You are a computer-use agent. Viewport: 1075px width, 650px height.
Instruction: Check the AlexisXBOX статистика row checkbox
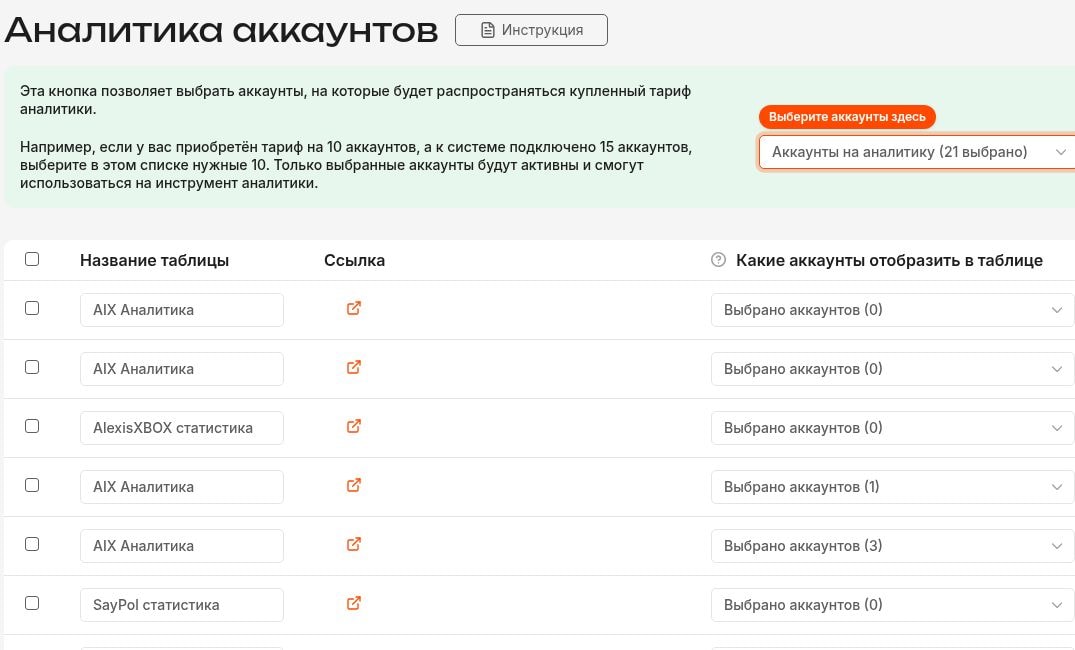(x=32, y=426)
